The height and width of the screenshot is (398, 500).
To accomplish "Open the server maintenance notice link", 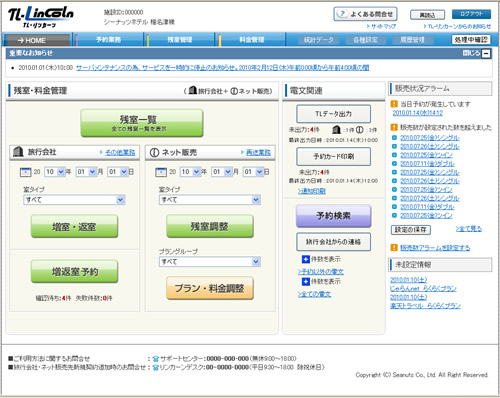I will [222, 68].
